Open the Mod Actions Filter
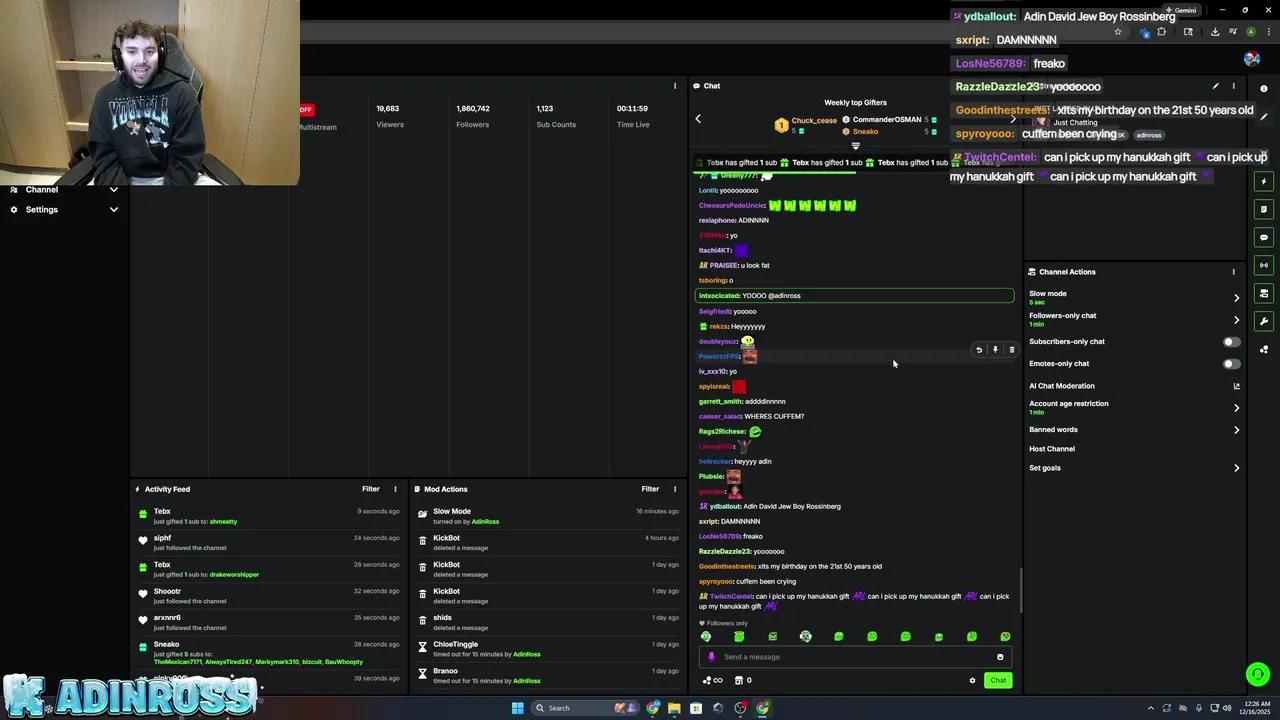Screen dimensions: 1280x720 pos(650,489)
